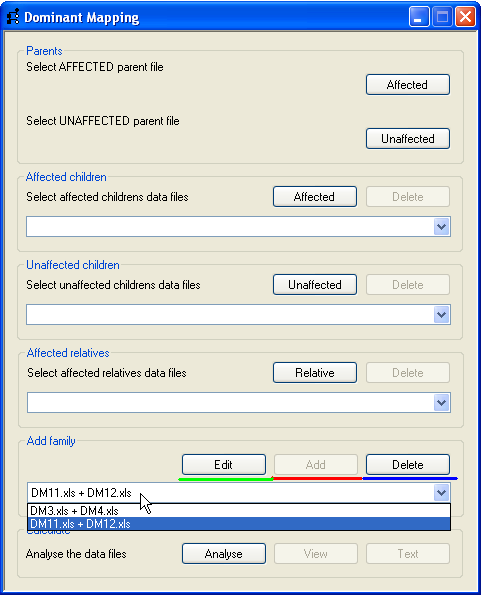The width and height of the screenshot is (482, 596).
Task: Select DM11.xls + DM12.xls highlighted list entry
Action: pyautogui.click(x=239, y=523)
